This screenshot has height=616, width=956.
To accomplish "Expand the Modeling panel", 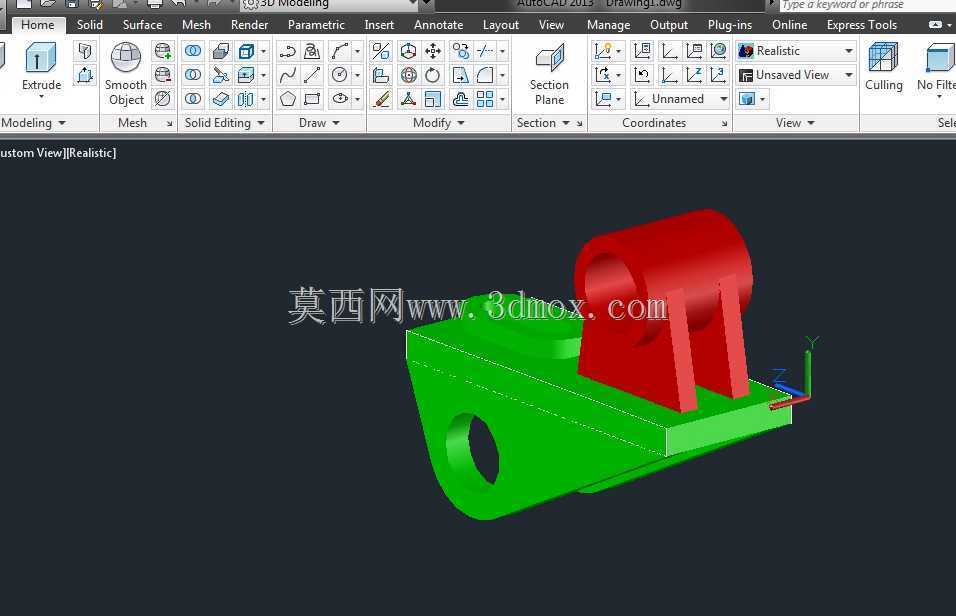I will [33, 123].
